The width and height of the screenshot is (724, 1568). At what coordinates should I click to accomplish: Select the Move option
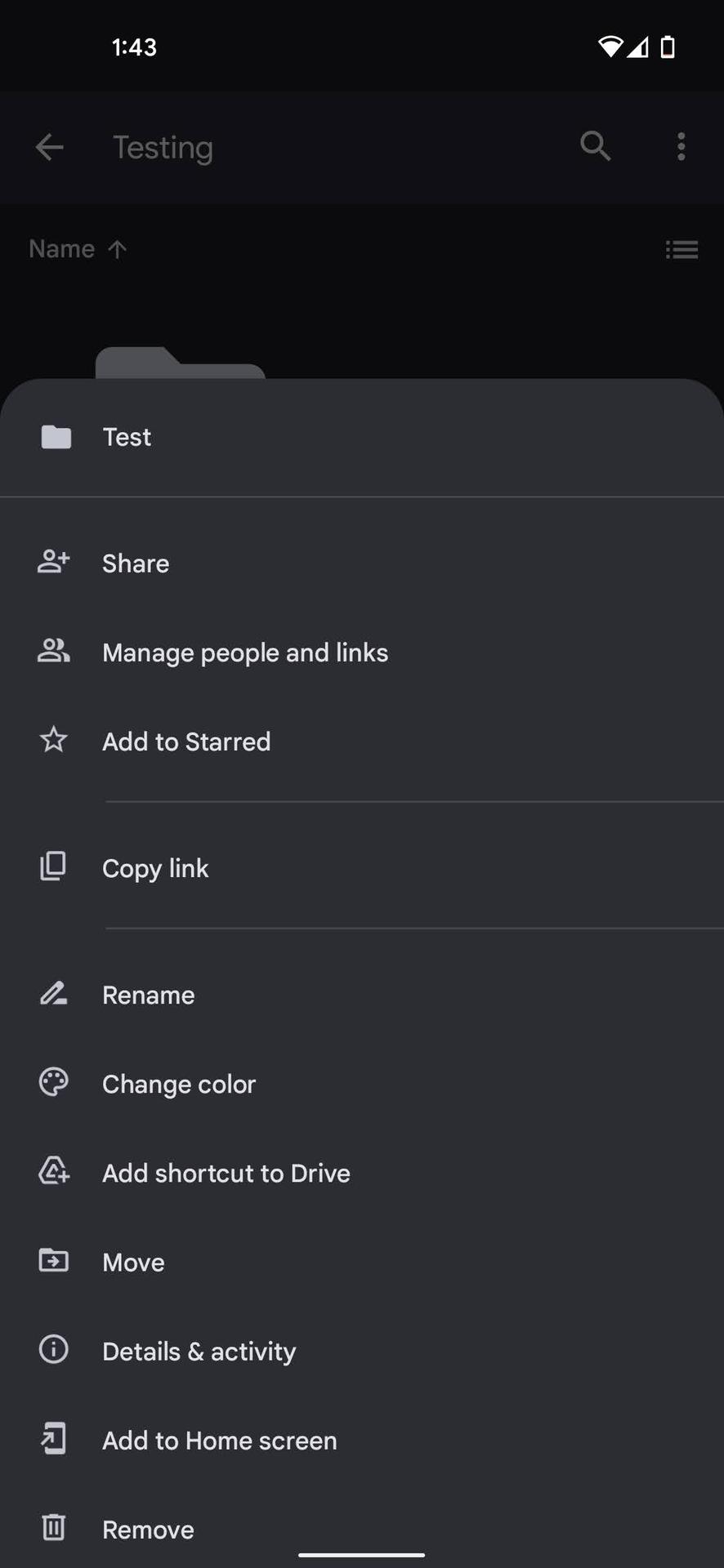click(x=133, y=1263)
